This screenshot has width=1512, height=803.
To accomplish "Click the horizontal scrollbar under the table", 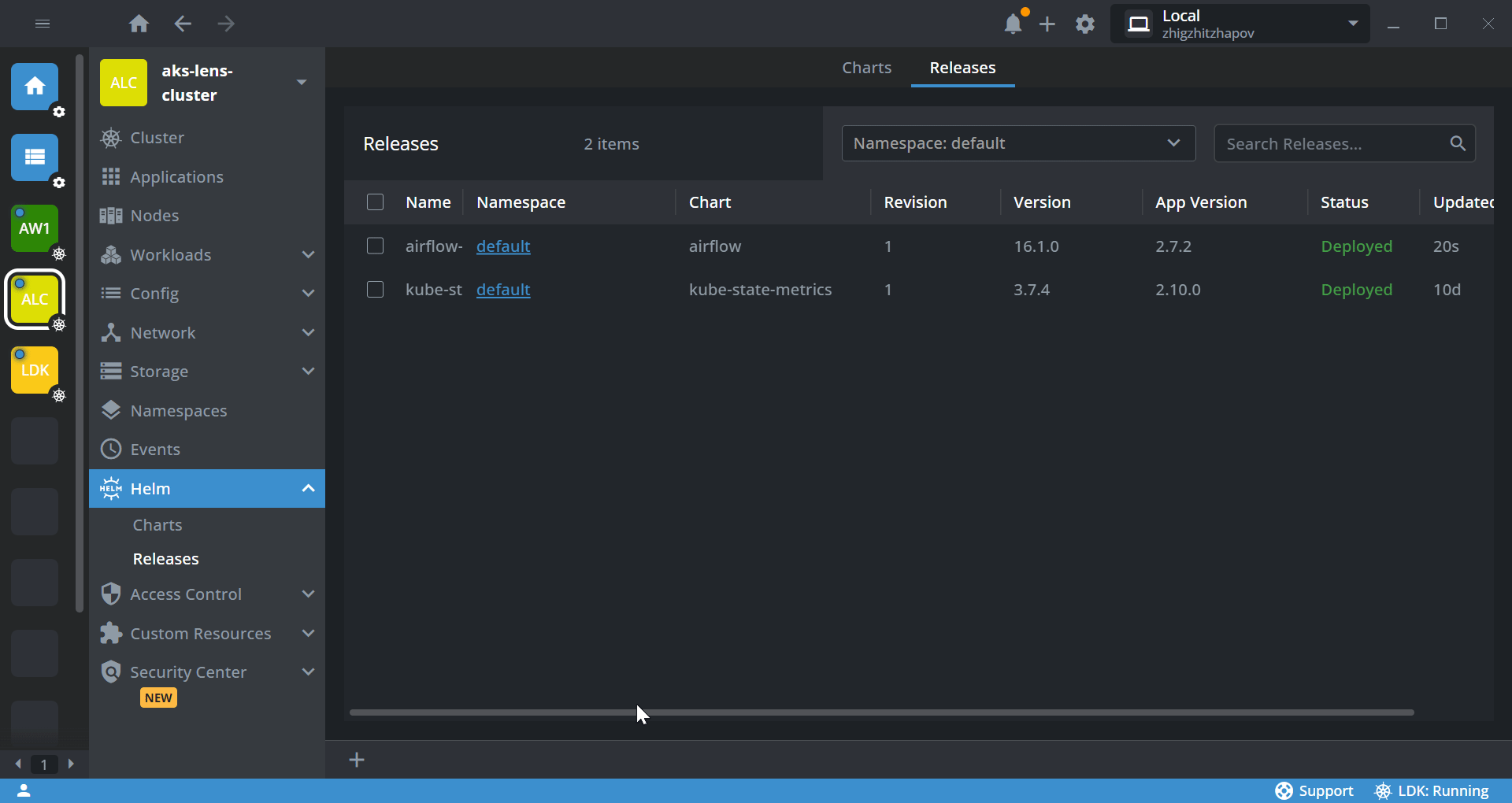I will [x=881, y=712].
